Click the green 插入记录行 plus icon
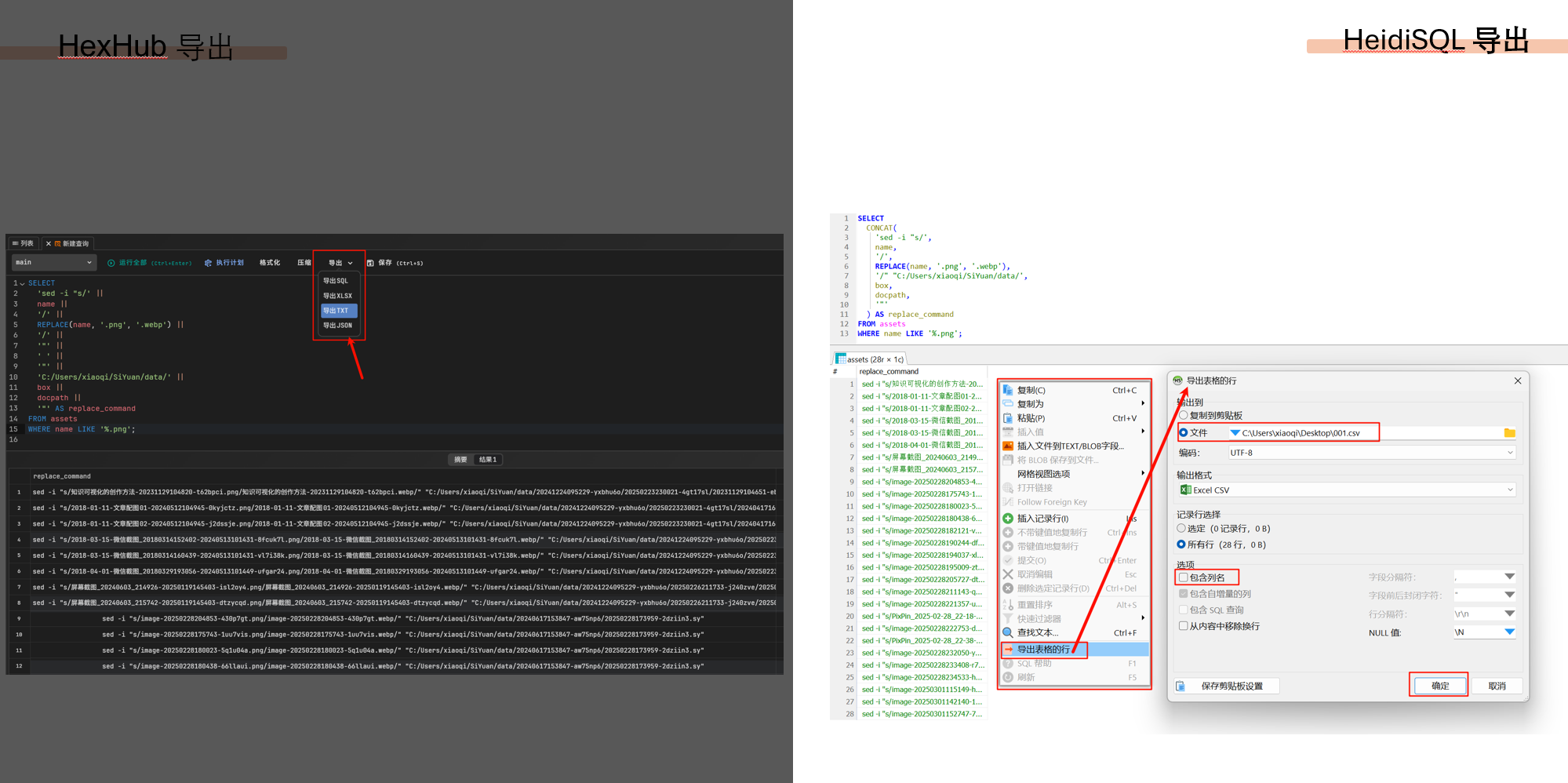 click(x=1008, y=519)
